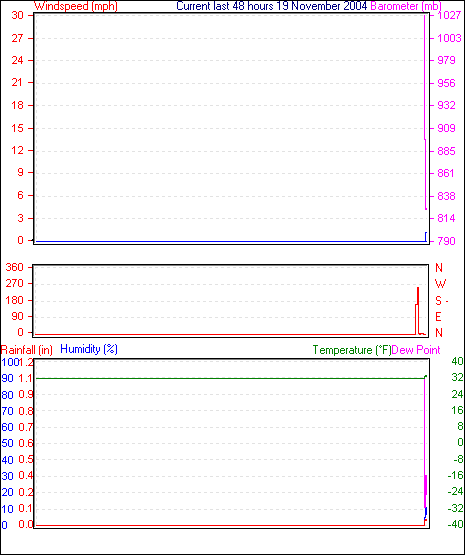Image resolution: width=467 pixels, height=558 pixels.
Task: Click the green temperature line
Action: pyautogui.click(x=230, y=378)
